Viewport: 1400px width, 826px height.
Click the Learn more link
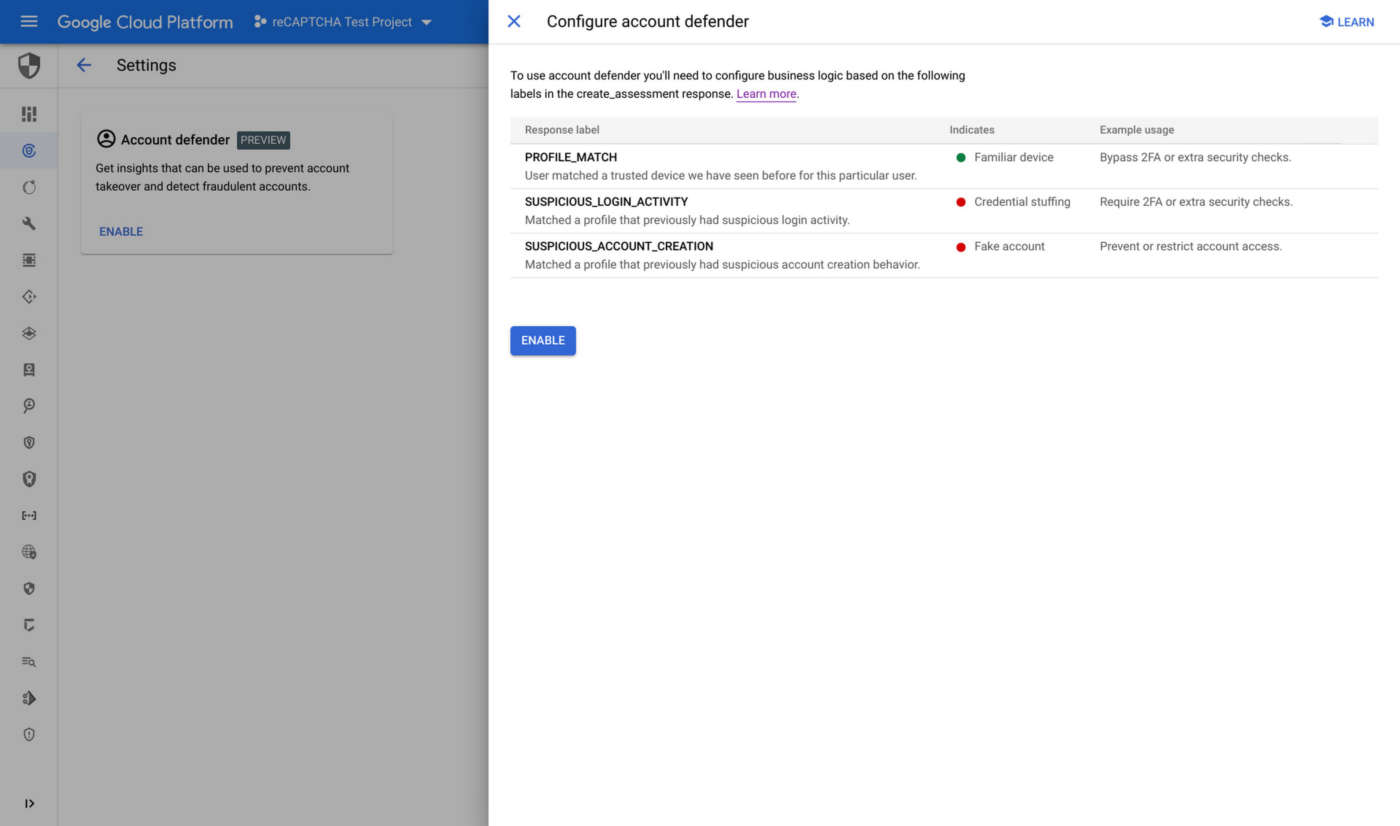765,93
